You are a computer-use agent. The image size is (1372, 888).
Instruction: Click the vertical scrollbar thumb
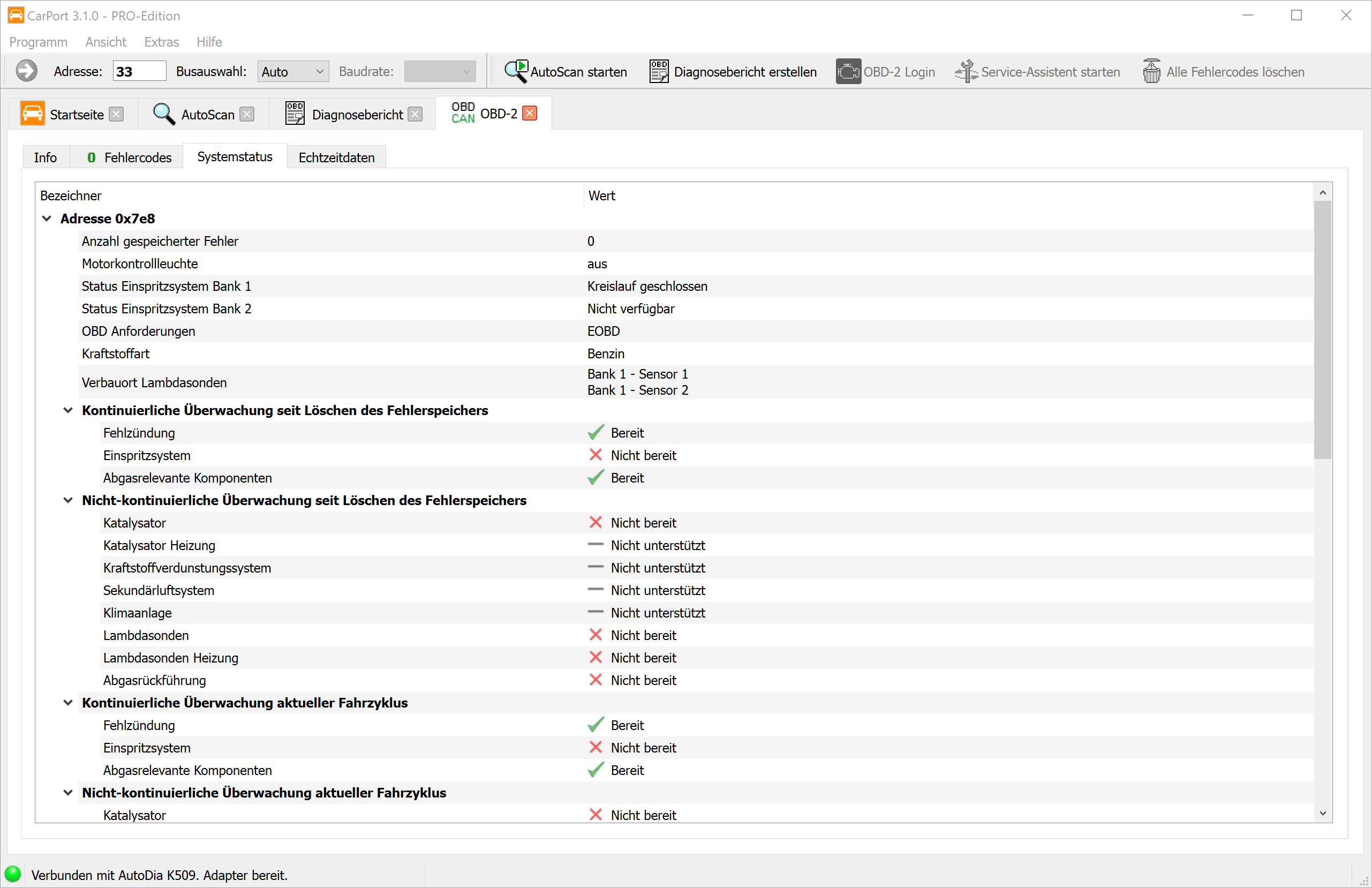[x=1322, y=329]
